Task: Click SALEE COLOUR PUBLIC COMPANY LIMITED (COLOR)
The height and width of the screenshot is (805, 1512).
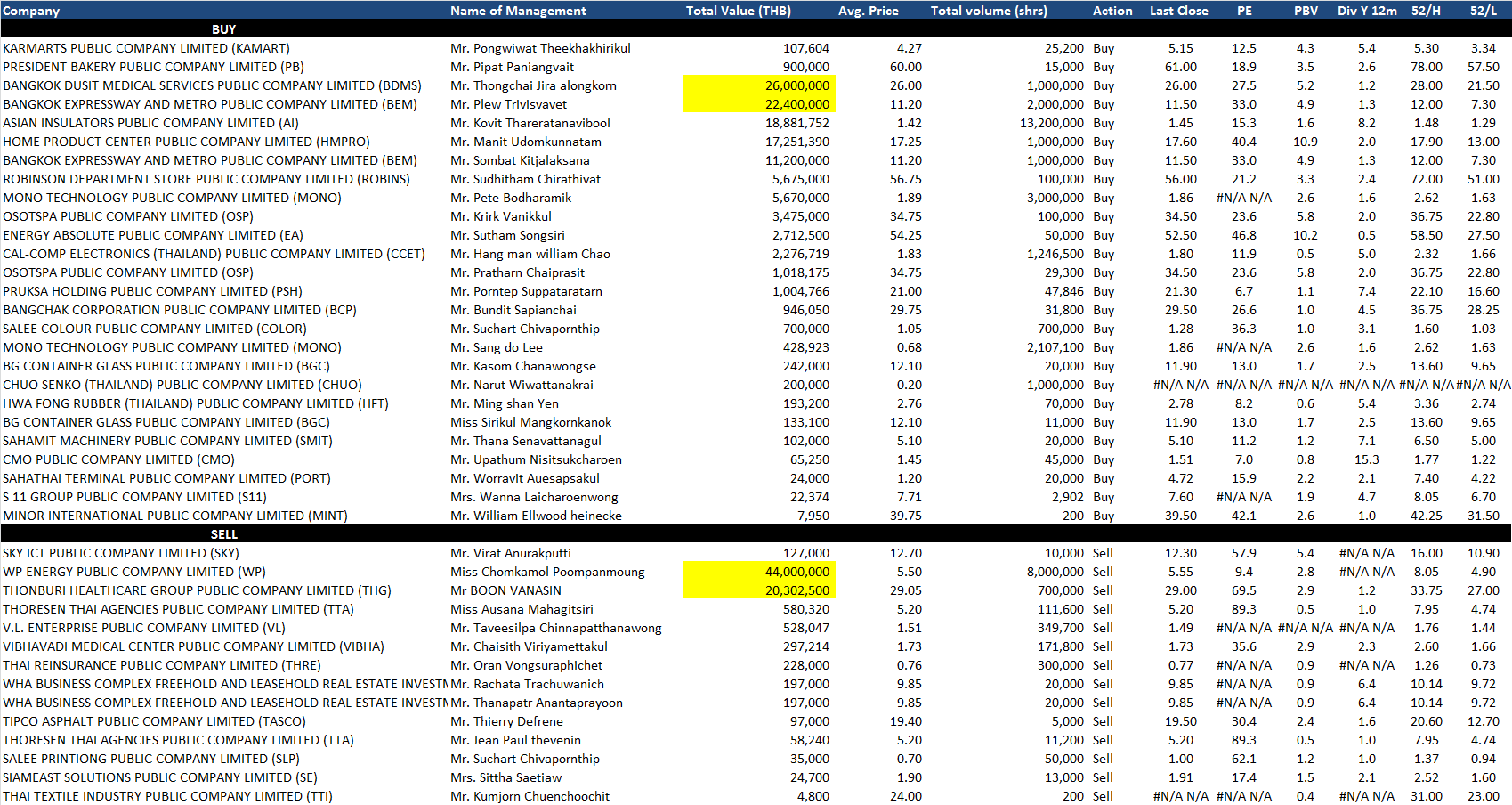Action: point(155,329)
